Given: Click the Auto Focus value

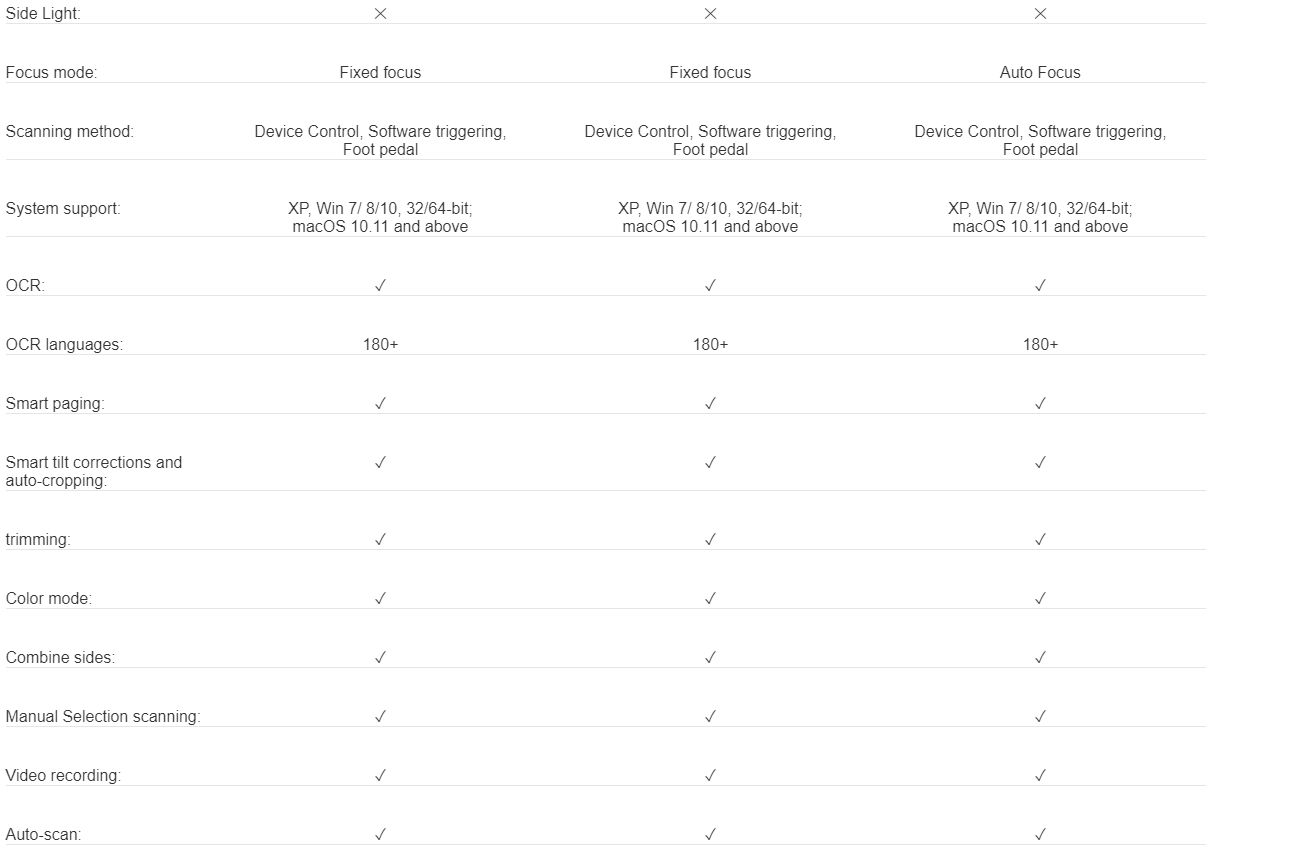Looking at the screenshot, I should [1040, 72].
